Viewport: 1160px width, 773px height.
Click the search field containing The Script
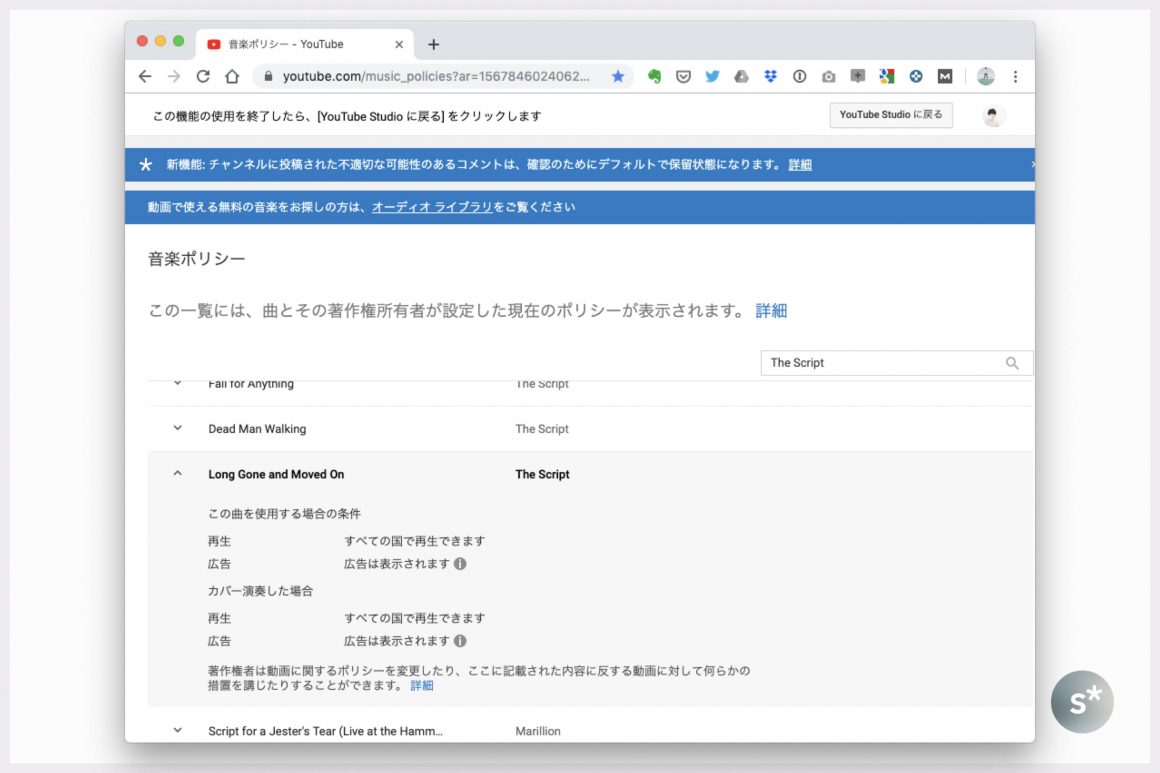pos(880,363)
